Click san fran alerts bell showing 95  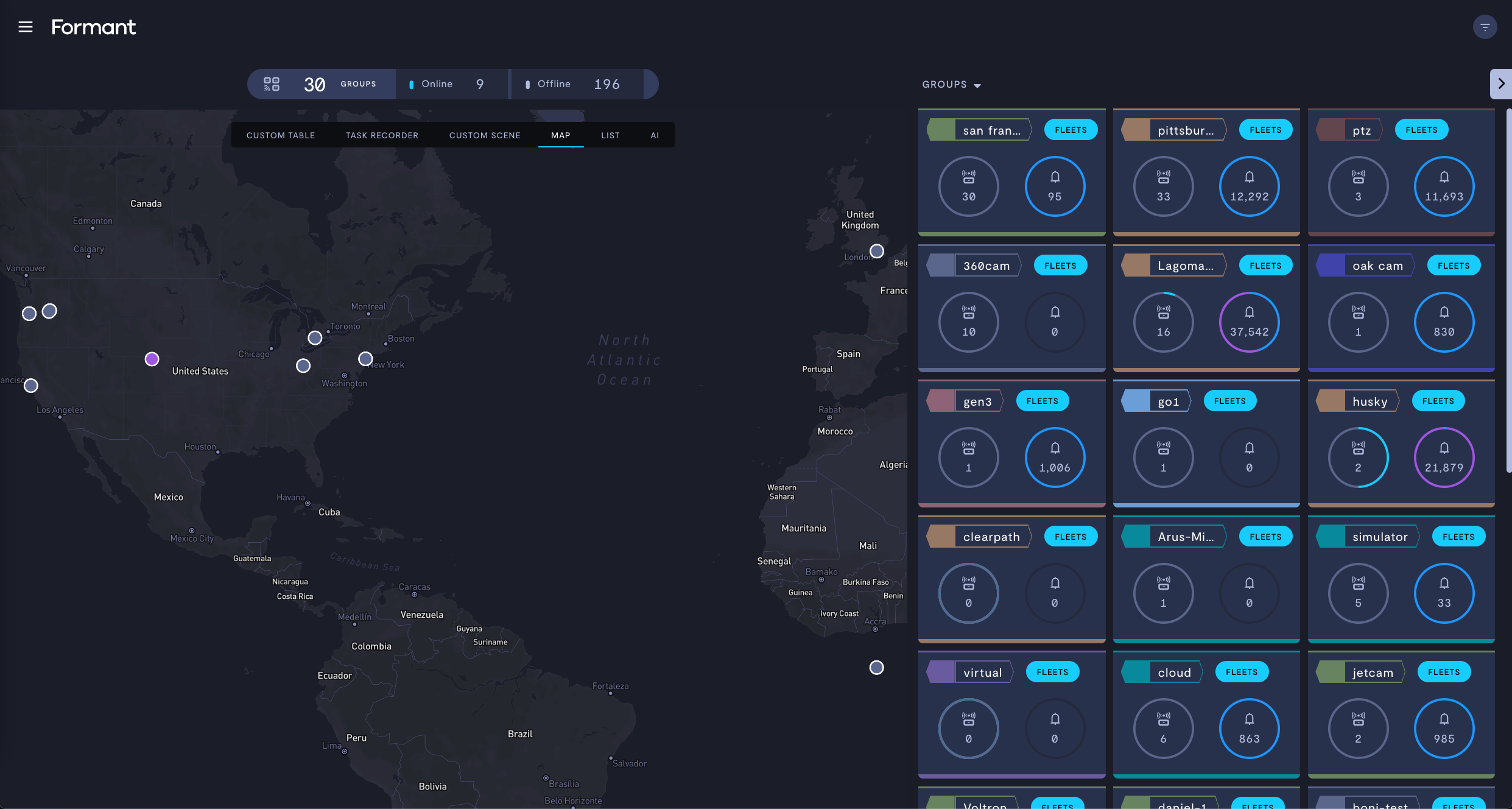[x=1055, y=186]
